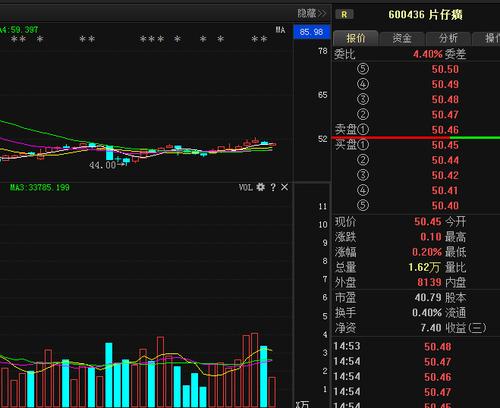Screen dimensions: 500x408
Task: Switch to the 分析 tab
Action: (x=448, y=39)
